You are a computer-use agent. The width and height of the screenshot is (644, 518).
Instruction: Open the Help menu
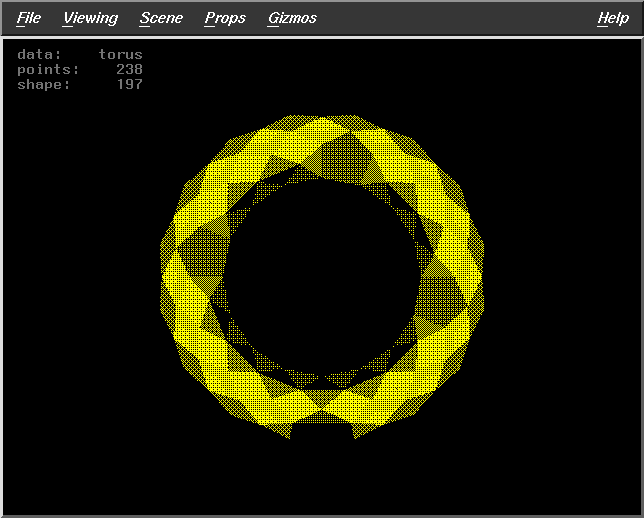613,18
